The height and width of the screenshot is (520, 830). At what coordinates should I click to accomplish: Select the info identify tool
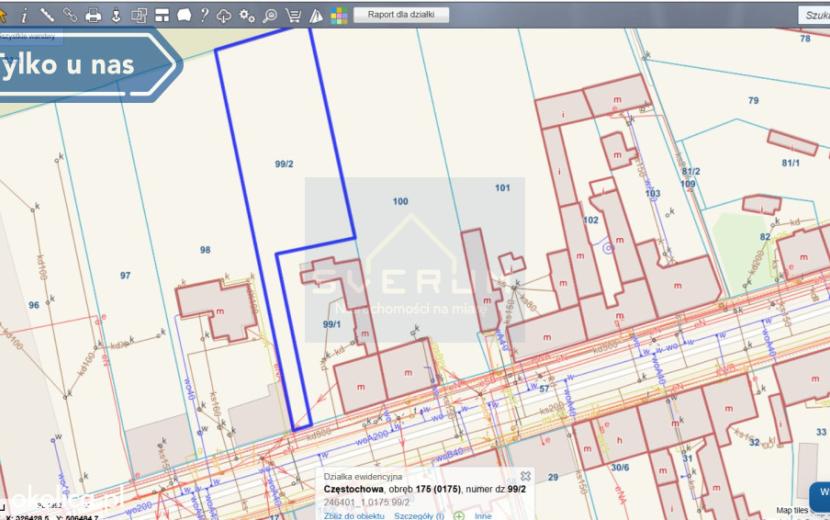pyautogui.click(x=24, y=16)
